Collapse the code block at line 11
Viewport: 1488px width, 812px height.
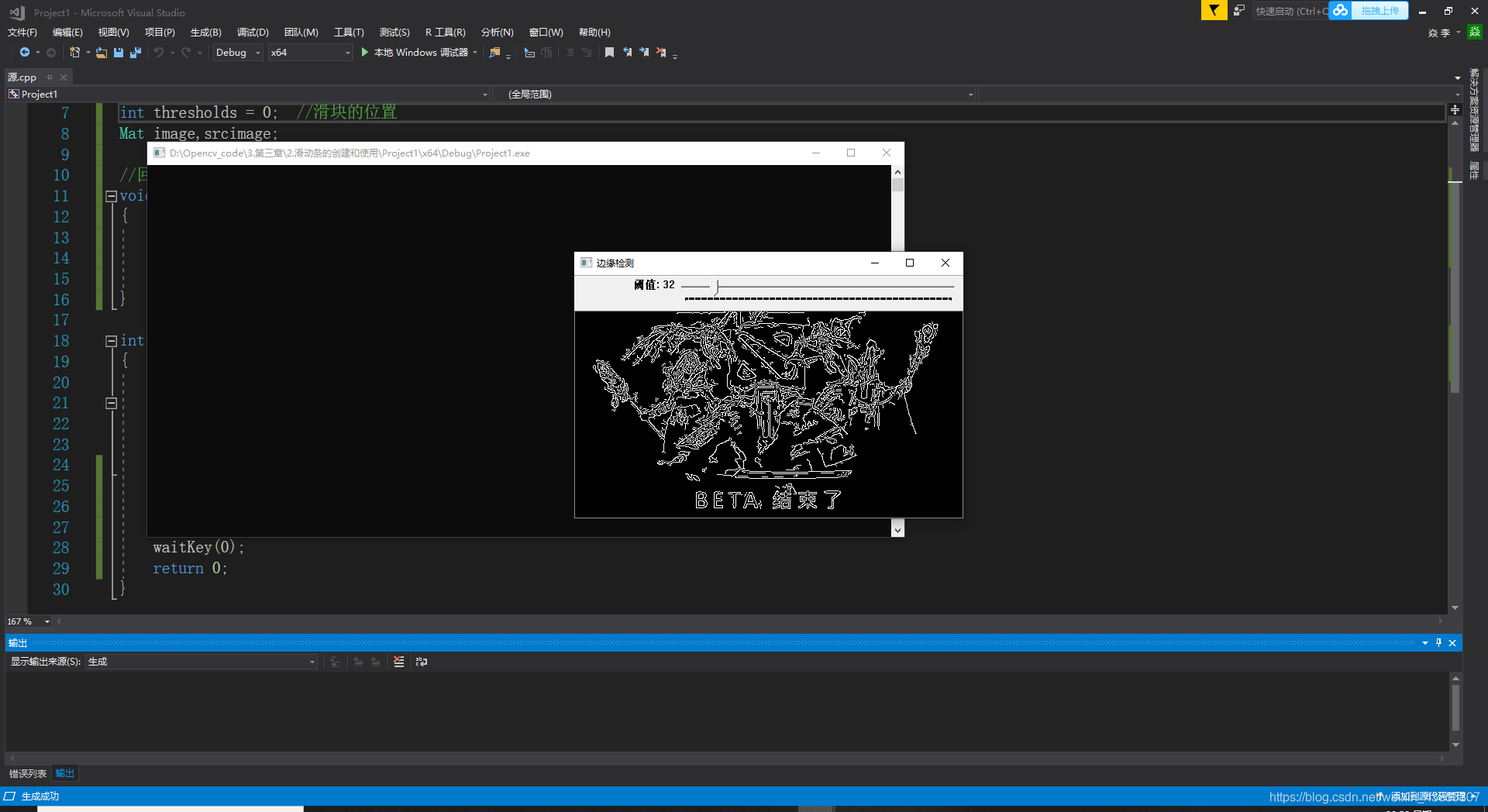111,196
